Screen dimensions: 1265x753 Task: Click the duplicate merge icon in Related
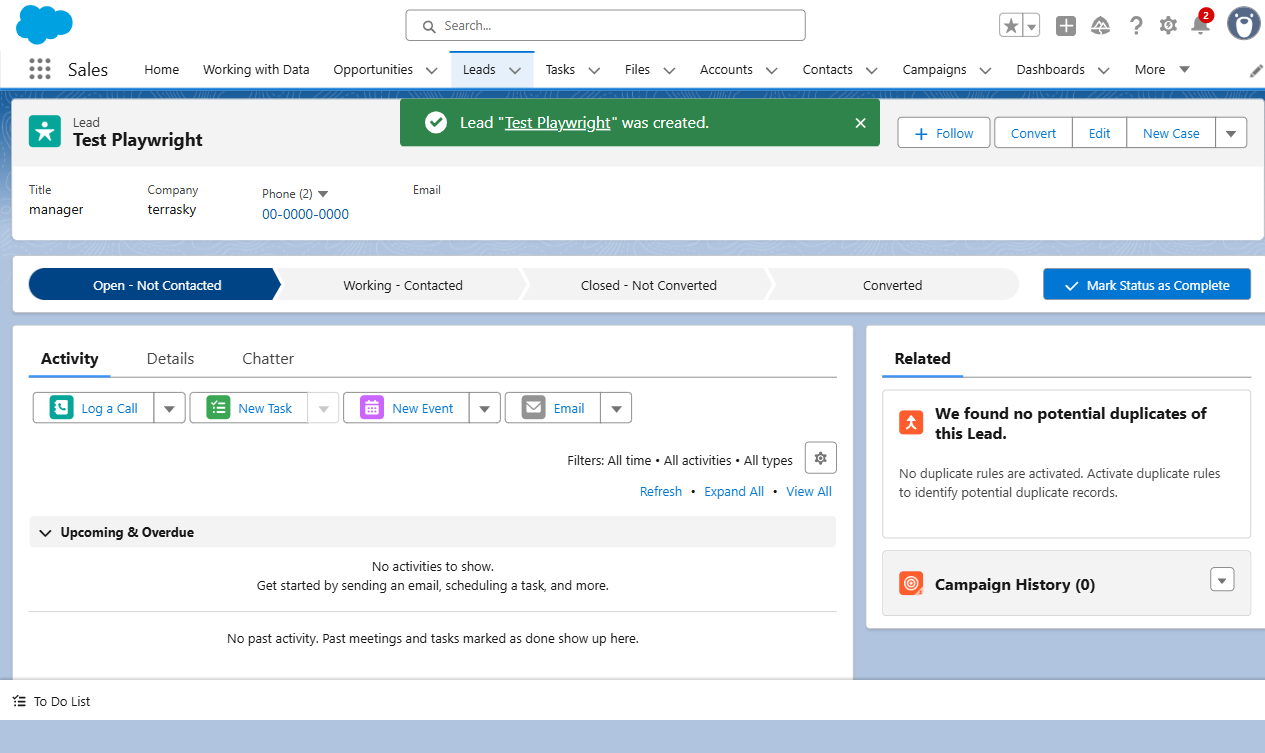tap(911, 422)
